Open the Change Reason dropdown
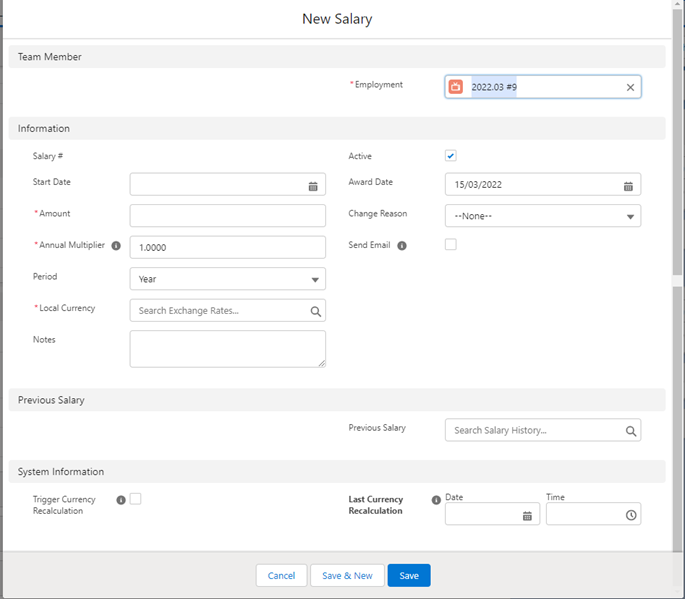This screenshot has width=685, height=599. (x=542, y=216)
